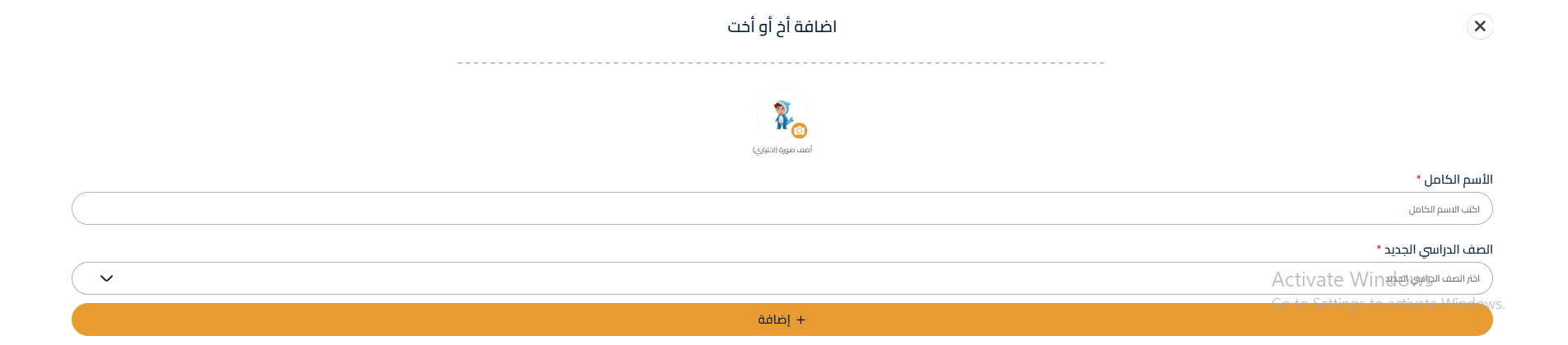Click the dashed divider under the title
Screen dimensions: 1568x345
tap(781, 63)
